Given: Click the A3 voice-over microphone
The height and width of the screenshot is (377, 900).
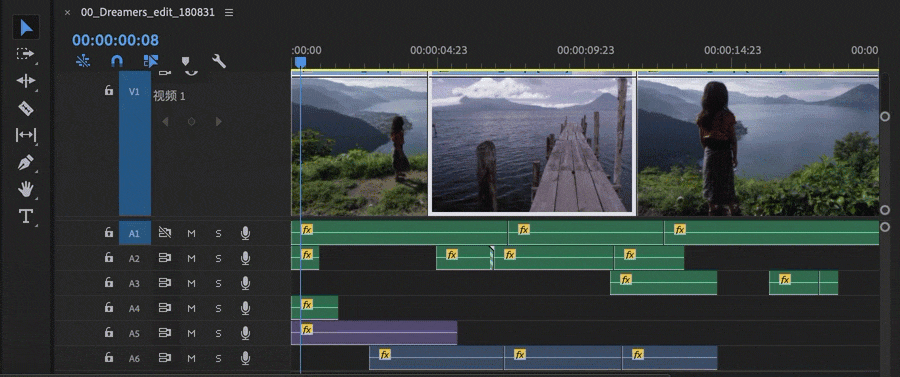Looking at the screenshot, I should (x=245, y=283).
